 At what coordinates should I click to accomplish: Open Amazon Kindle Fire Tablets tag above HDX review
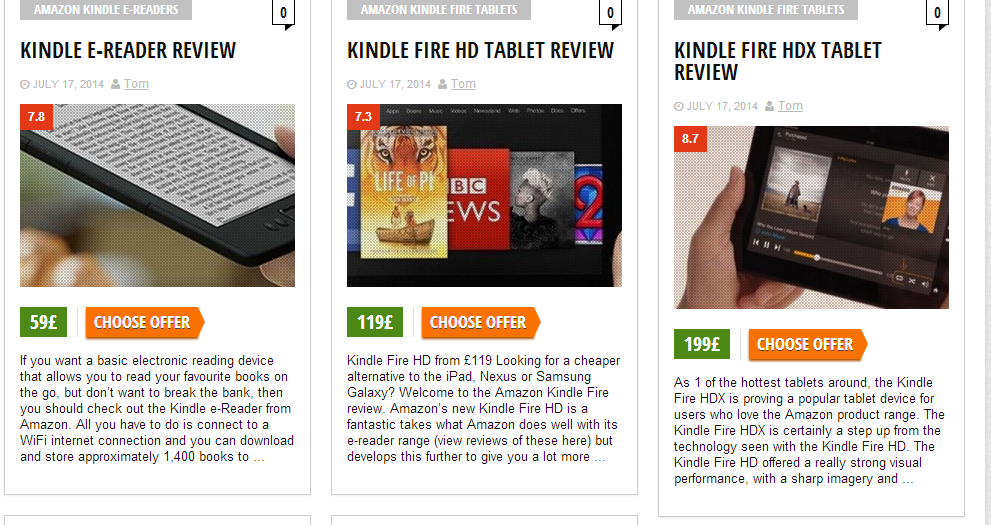click(x=765, y=9)
